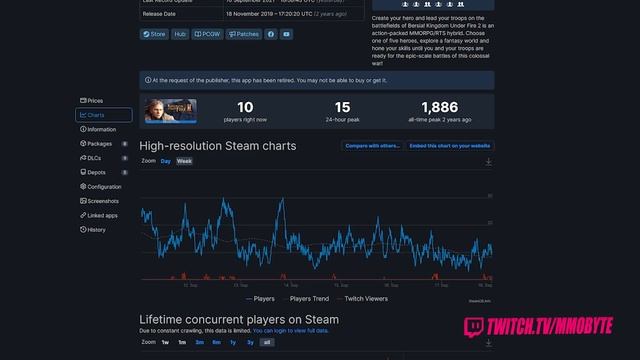Toggle the Players legend series
This screenshot has height=360, width=640.
pos(260,299)
